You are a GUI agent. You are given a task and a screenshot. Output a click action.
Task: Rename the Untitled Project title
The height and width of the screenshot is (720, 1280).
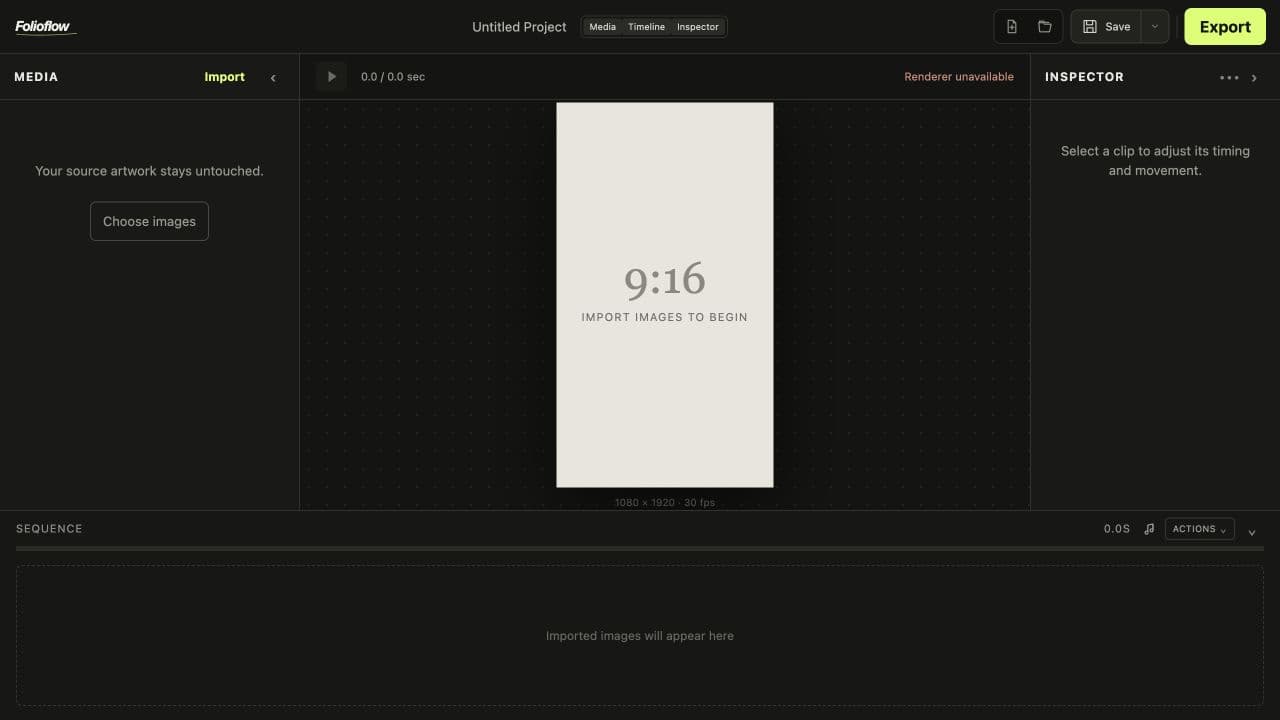[519, 27]
